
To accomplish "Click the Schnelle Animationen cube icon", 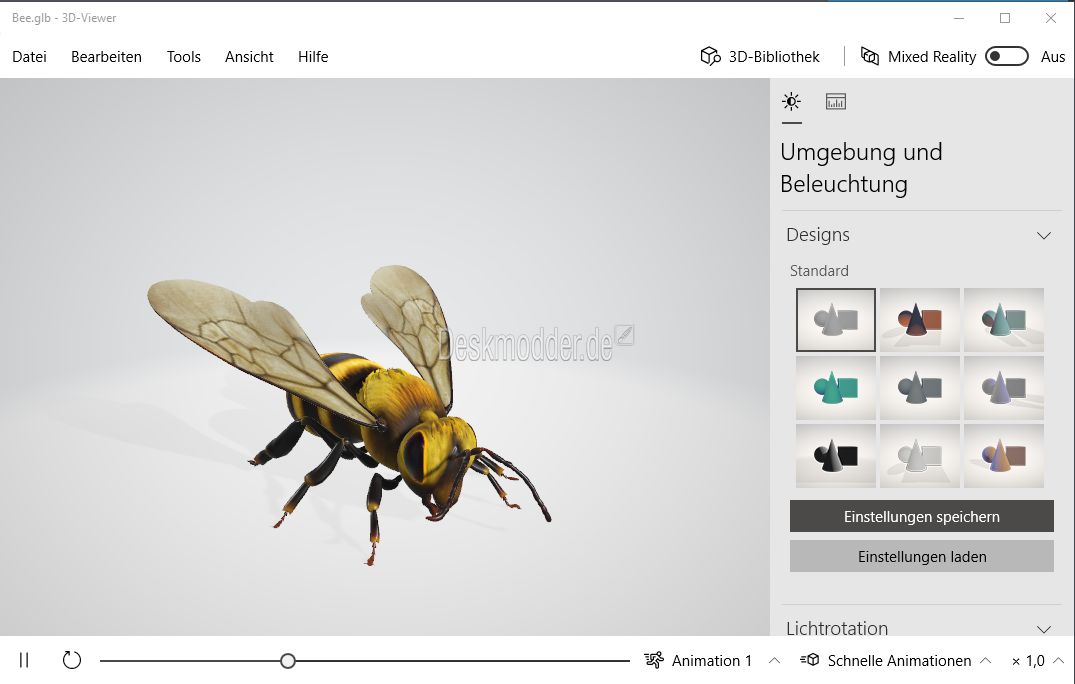I will pyautogui.click(x=810, y=660).
